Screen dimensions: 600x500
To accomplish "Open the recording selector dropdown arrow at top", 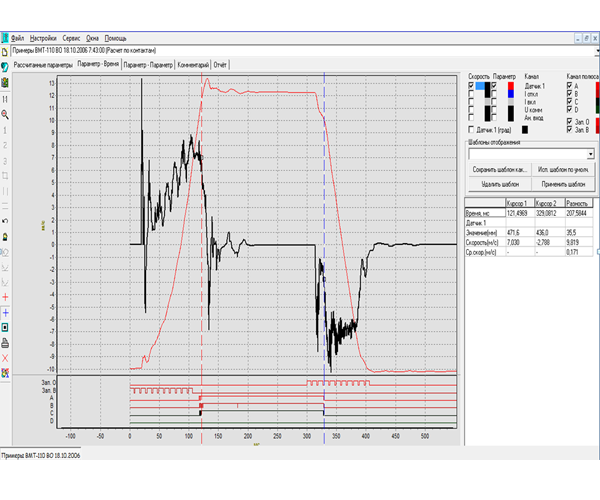I will click(598, 51).
